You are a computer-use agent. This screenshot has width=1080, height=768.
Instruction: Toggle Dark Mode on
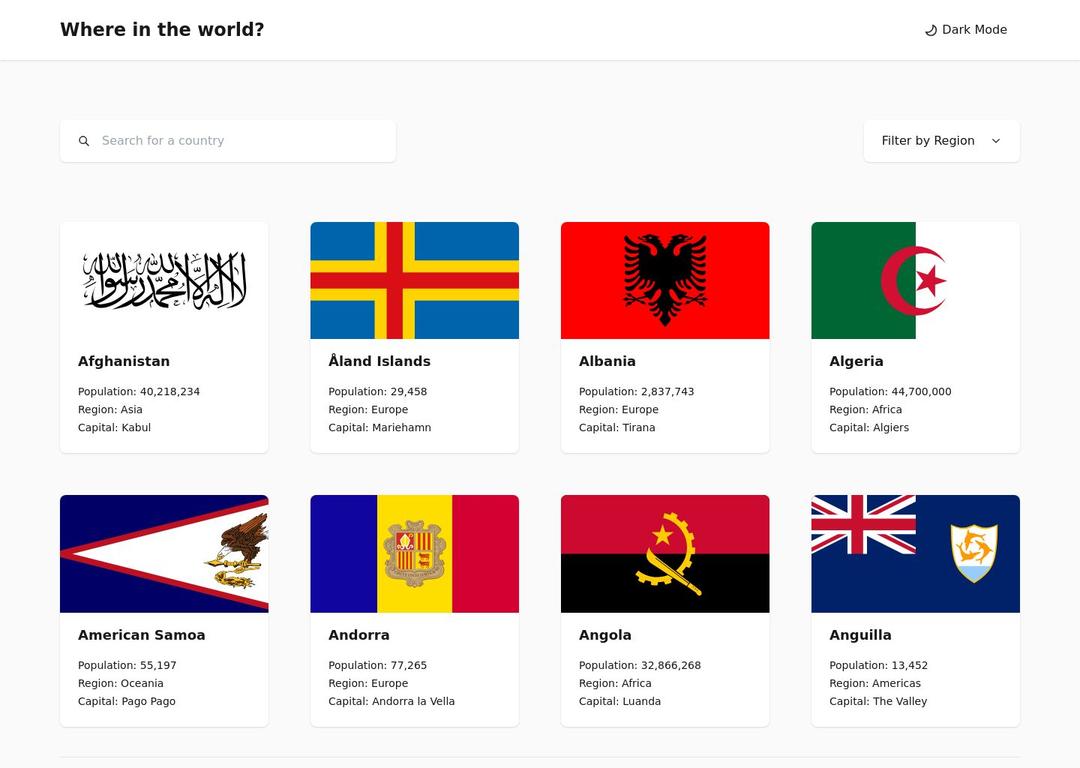click(965, 30)
